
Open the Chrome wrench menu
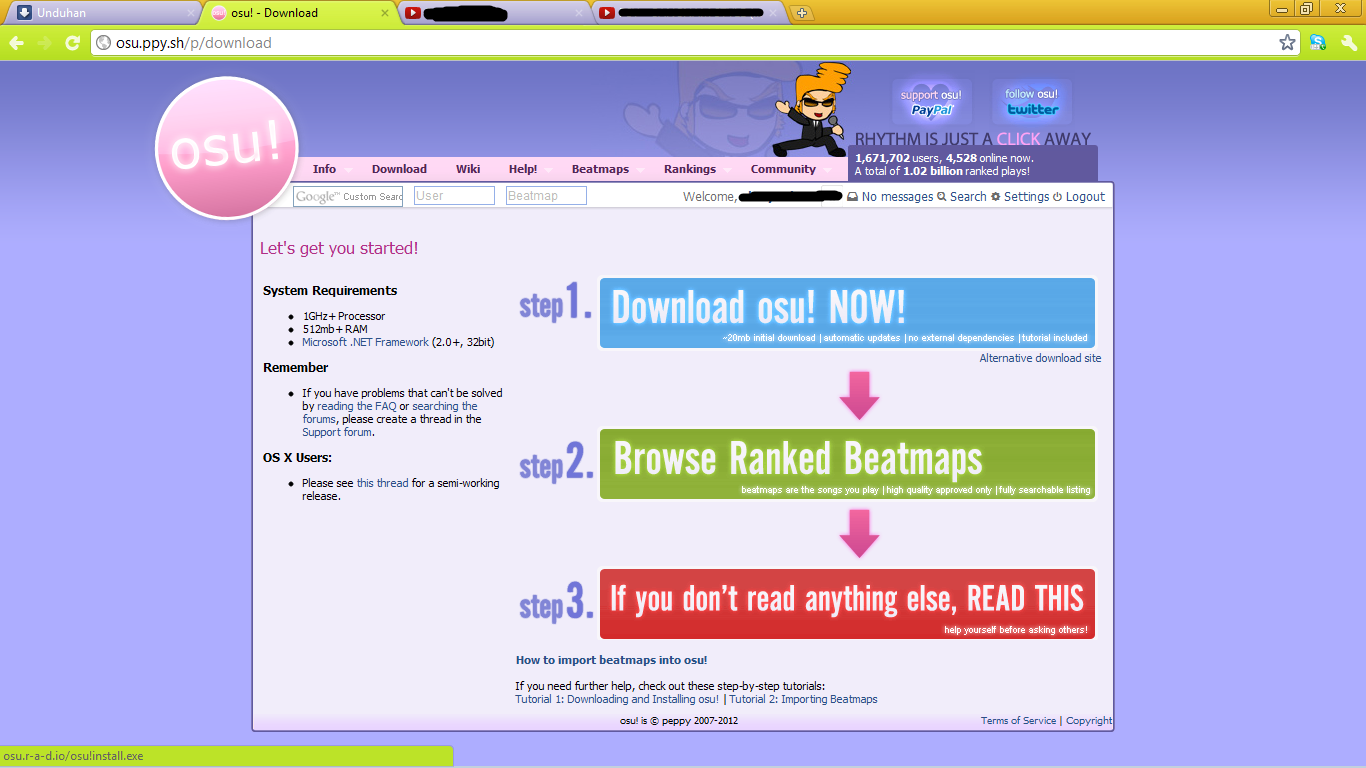[1349, 43]
